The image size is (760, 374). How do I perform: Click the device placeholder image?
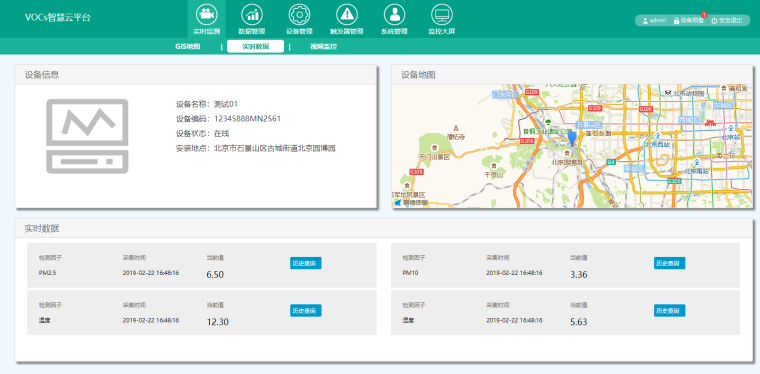coord(87,136)
